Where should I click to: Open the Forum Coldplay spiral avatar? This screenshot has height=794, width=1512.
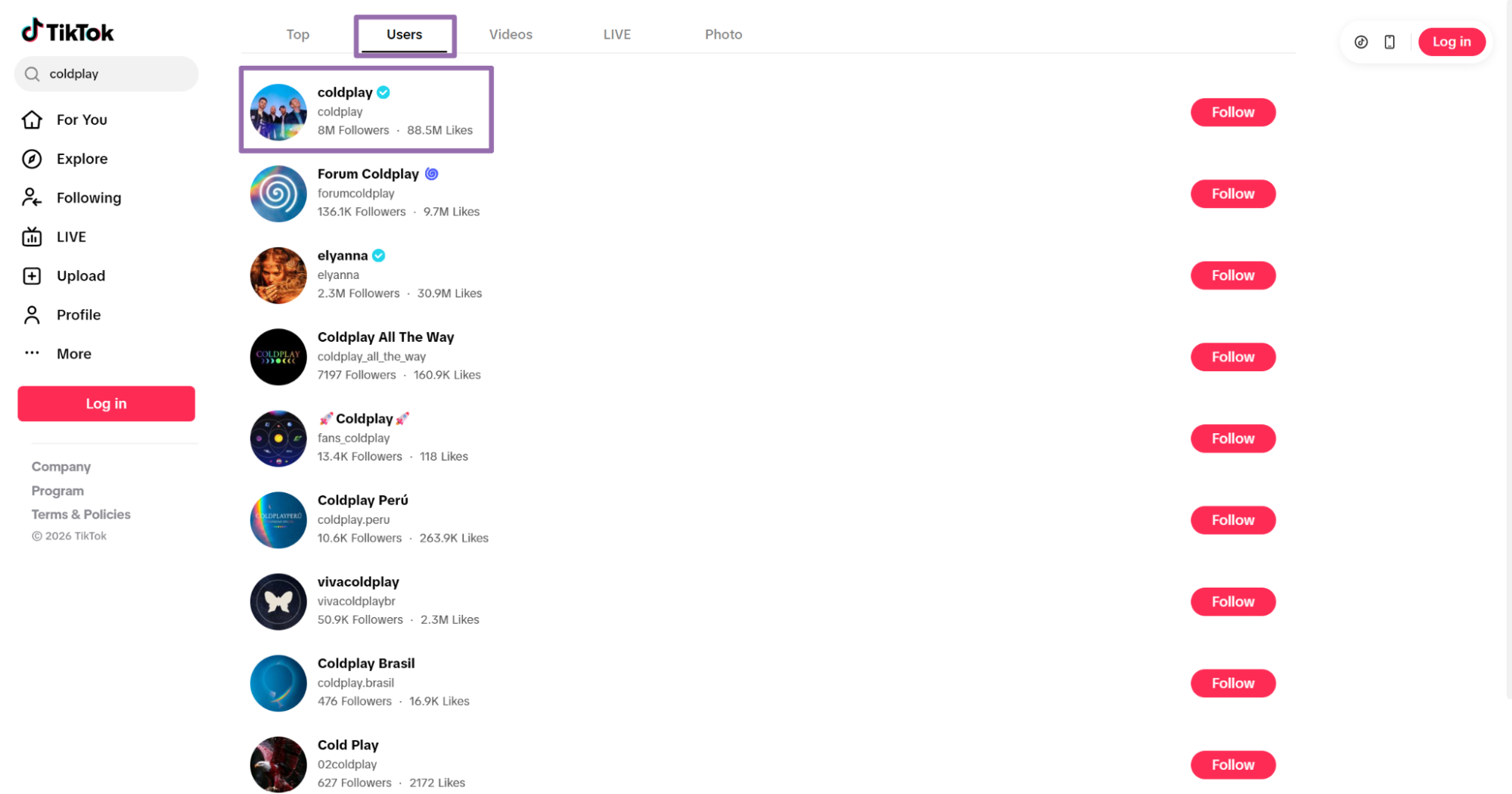[278, 194]
